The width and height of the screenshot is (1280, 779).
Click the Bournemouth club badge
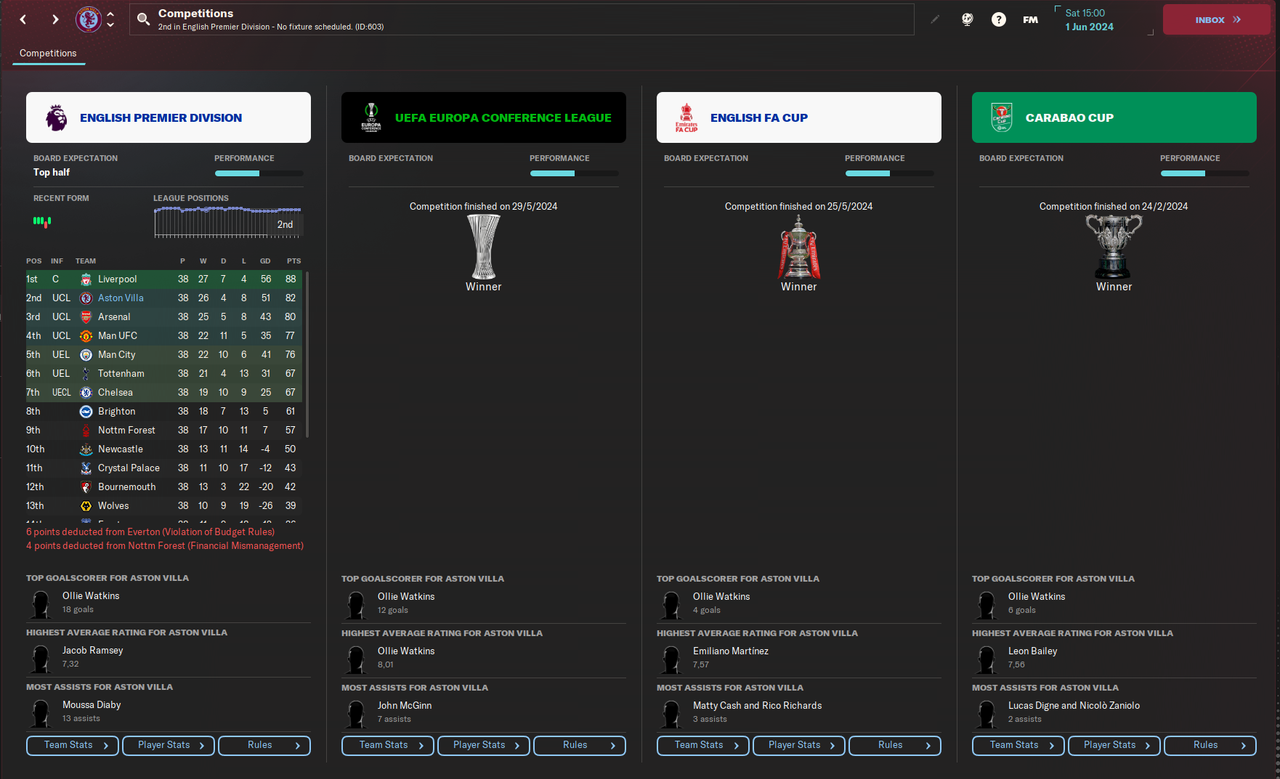(86, 487)
